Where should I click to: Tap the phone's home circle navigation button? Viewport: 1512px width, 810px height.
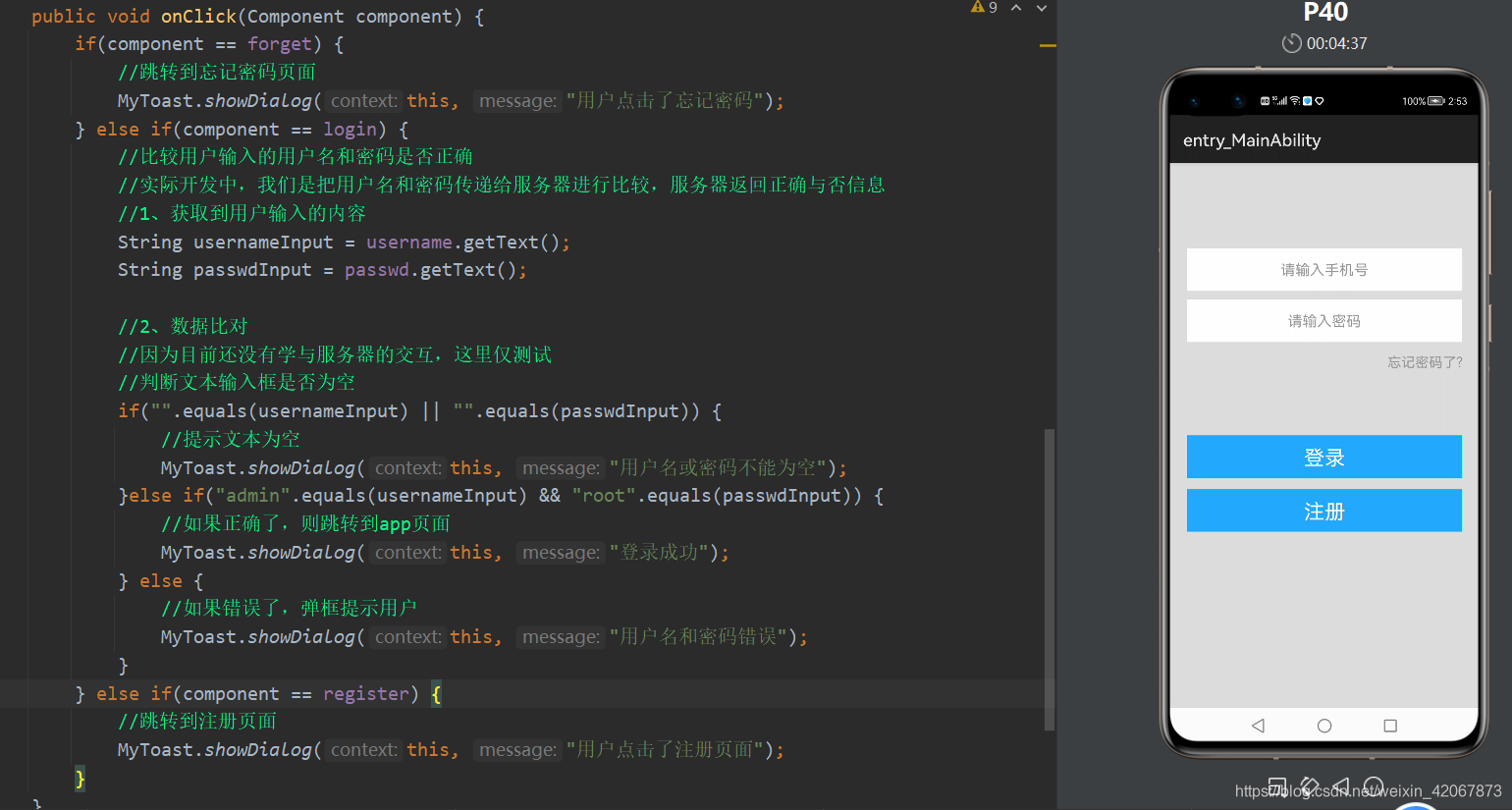pos(1324,726)
